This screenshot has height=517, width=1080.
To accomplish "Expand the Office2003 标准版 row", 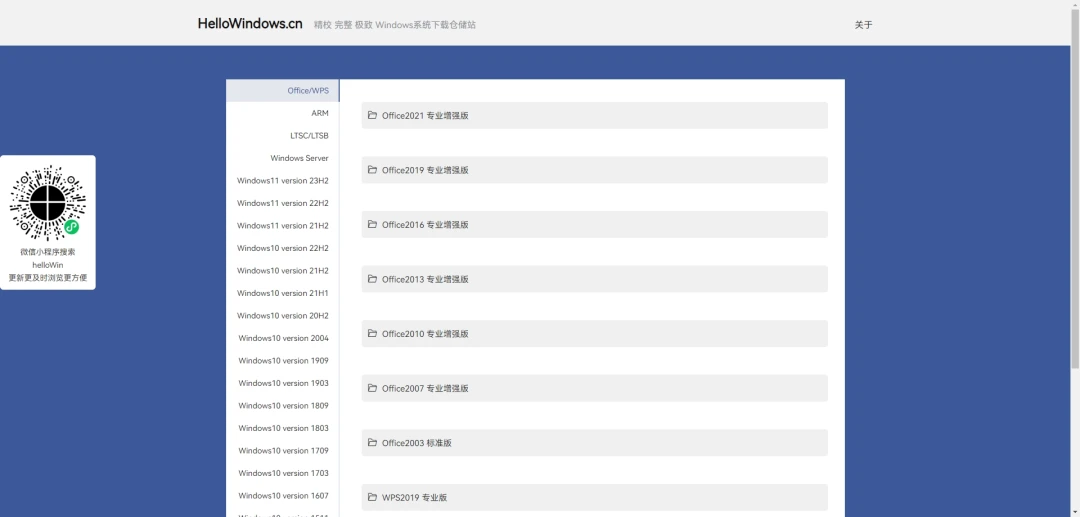I will pos(594,443).
